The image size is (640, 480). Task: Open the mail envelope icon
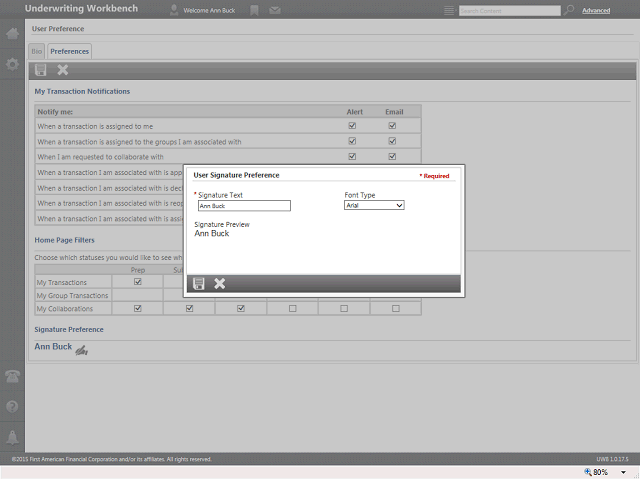pos(275,10)
